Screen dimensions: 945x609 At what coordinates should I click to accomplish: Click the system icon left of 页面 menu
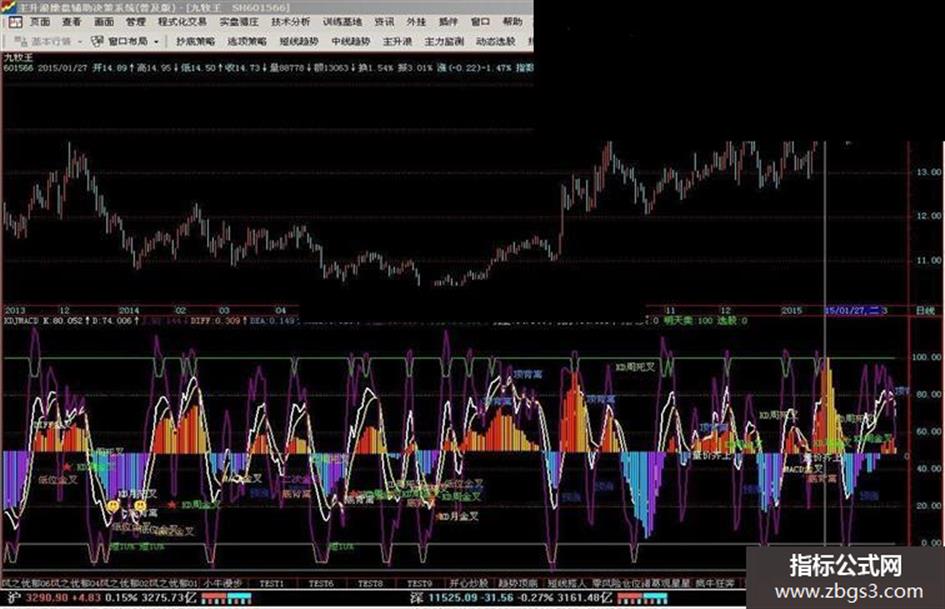point(15,22)
